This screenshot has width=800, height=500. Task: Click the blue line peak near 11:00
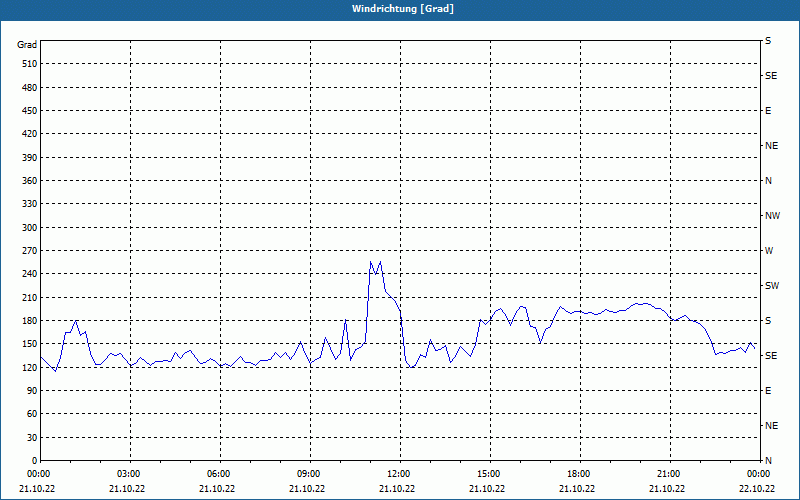point(371,262)
